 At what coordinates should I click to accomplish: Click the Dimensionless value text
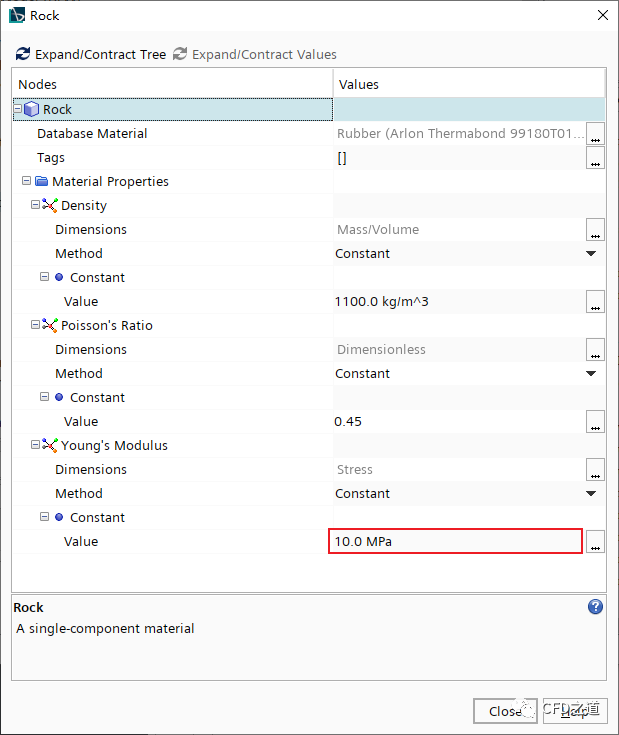click(x=381, y=350)
